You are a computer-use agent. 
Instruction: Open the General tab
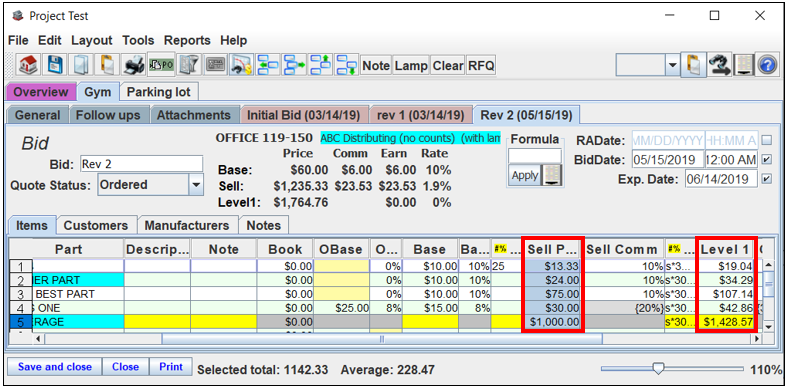(37, 115)
